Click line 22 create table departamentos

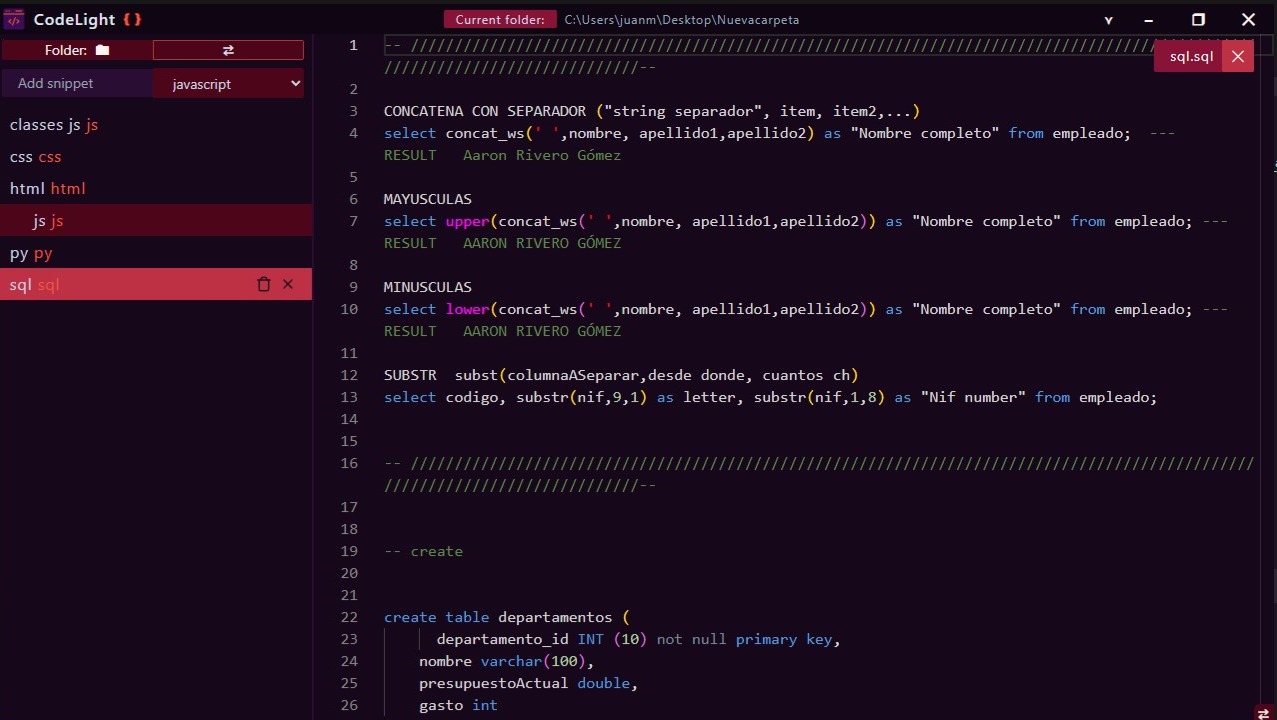tap(507, 617)
